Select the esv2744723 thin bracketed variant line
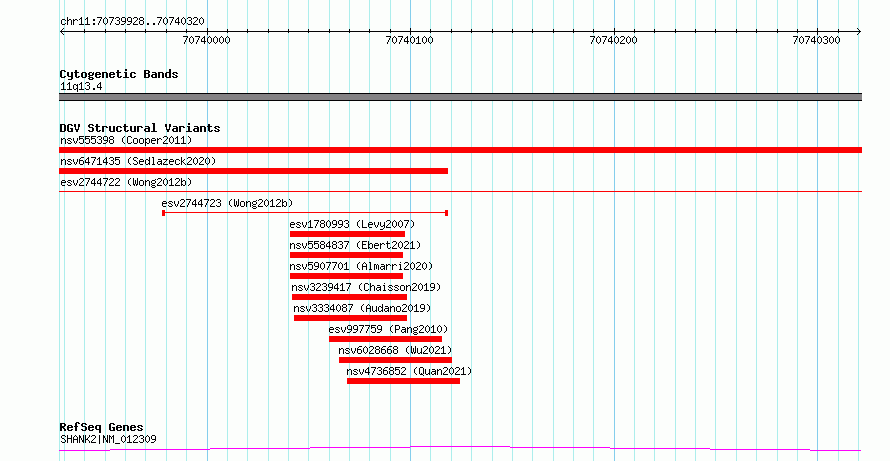 click(x=305, y=213)
